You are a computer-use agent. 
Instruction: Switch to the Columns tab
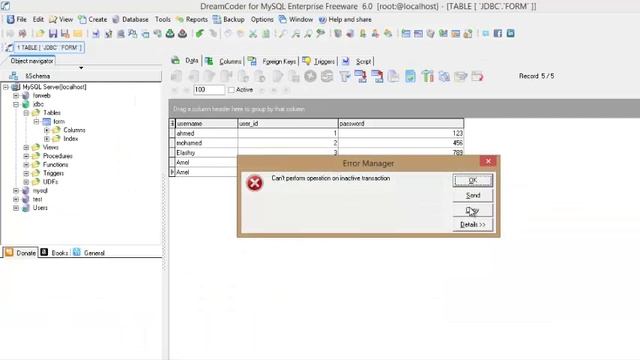click(x=223, y=61)
